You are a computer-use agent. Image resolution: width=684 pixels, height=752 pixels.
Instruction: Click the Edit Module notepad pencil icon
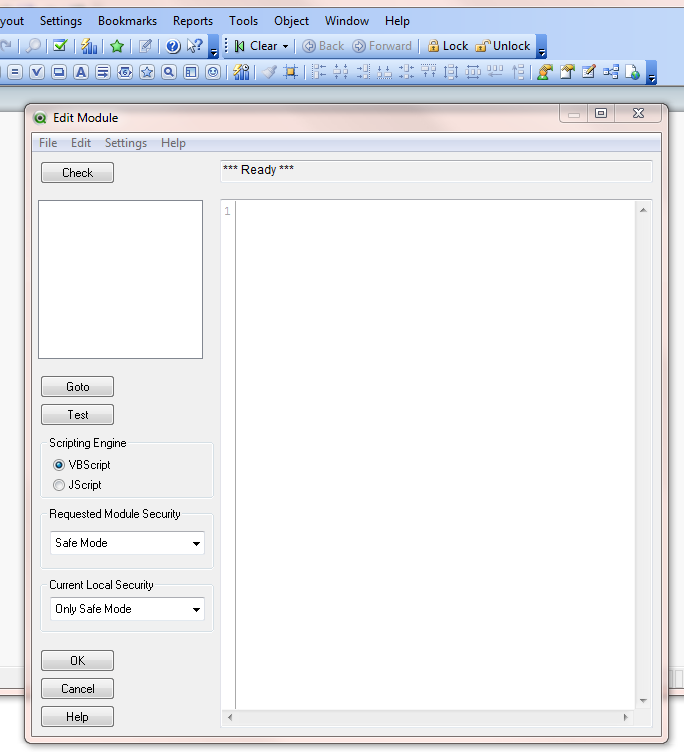click(x=589, y=72)
